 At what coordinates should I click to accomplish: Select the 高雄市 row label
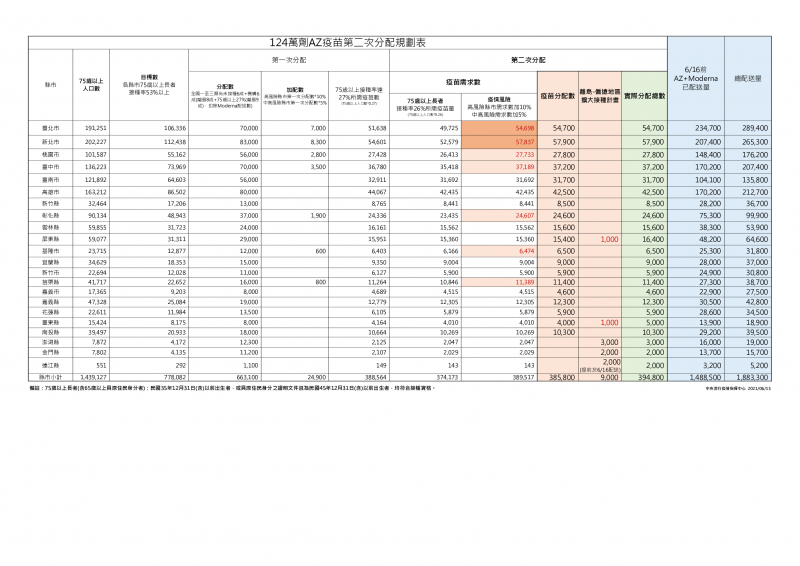(50, 191)
